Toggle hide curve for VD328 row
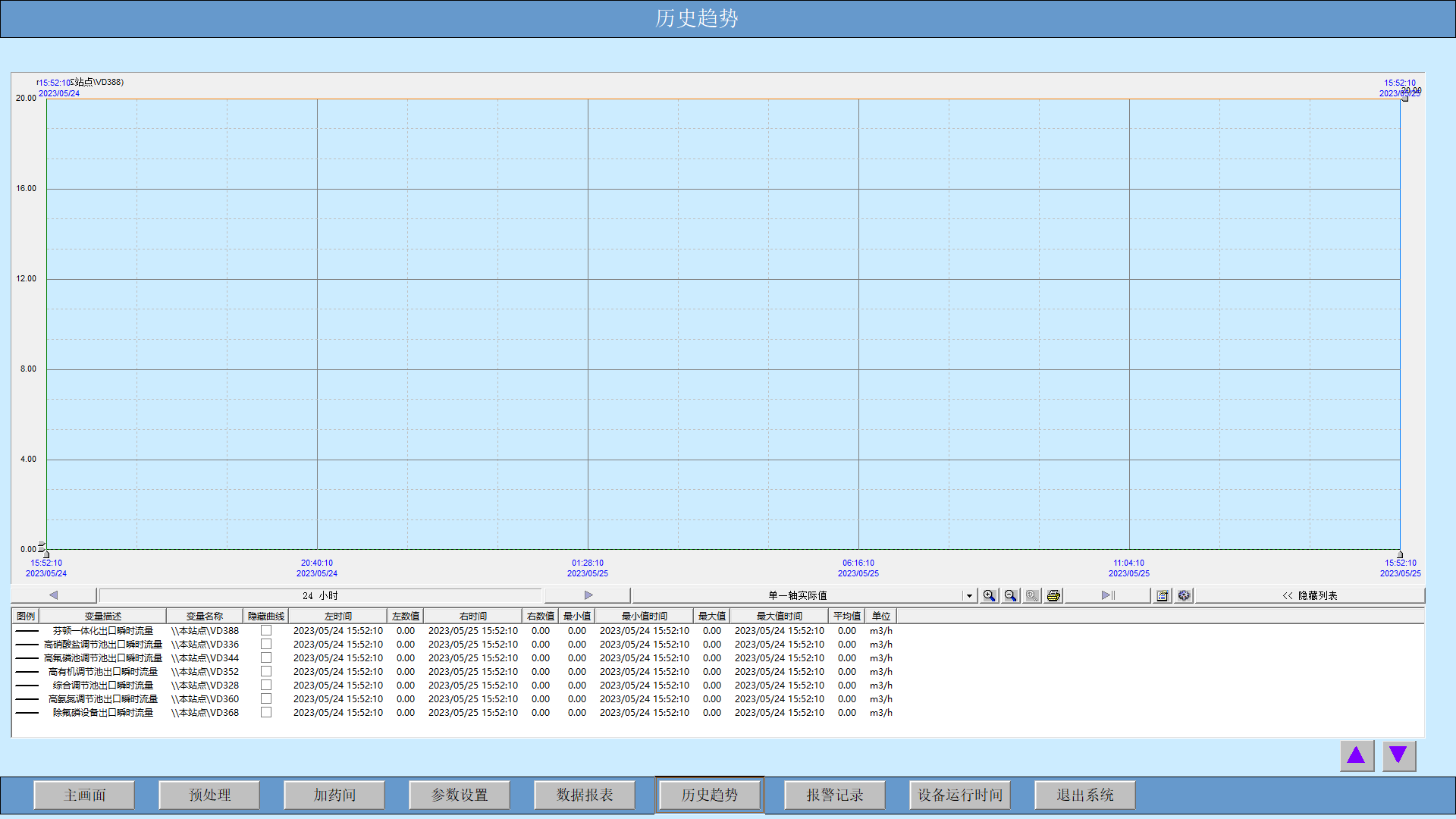The image size is (1456, 819). tap(266, 685)
